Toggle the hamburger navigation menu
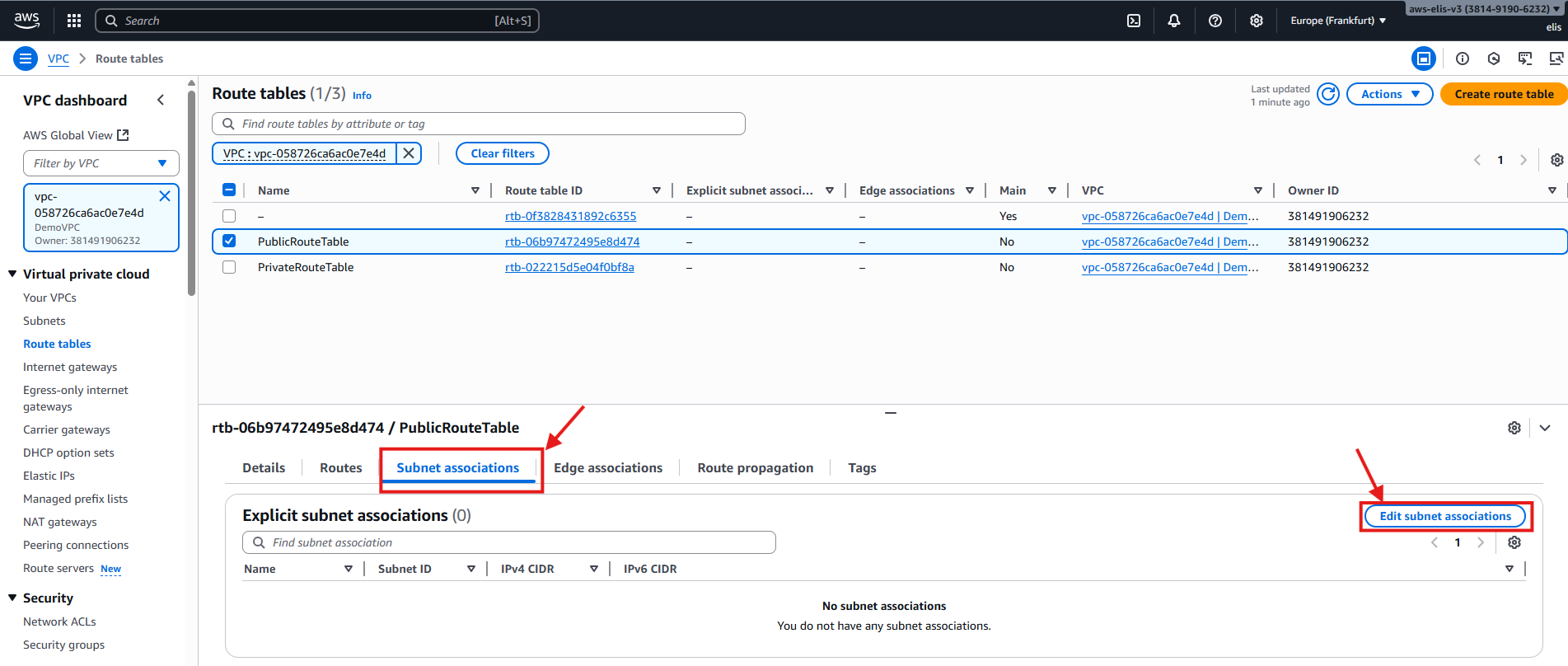The width and height of the screenshot is (1568, 666). 26,59
